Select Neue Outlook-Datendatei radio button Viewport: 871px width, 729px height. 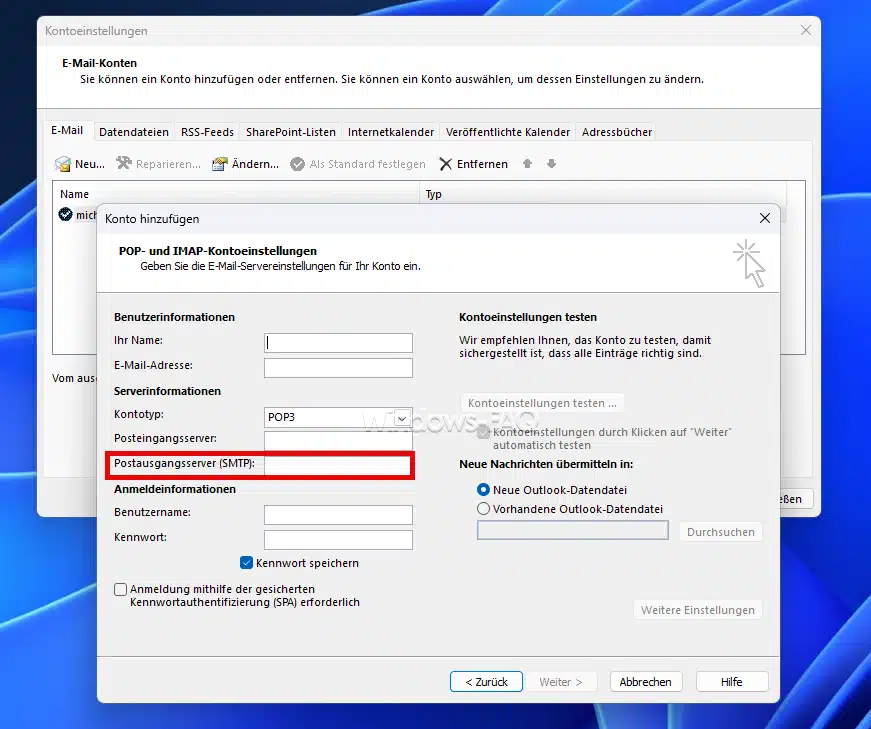(484, 489)
